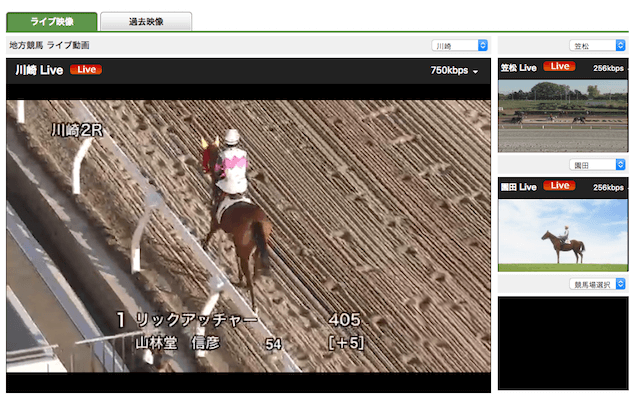640x399 pixels.
Task: Click the blue stepper arrows on 笠松 selector
Action: (620, 45)
